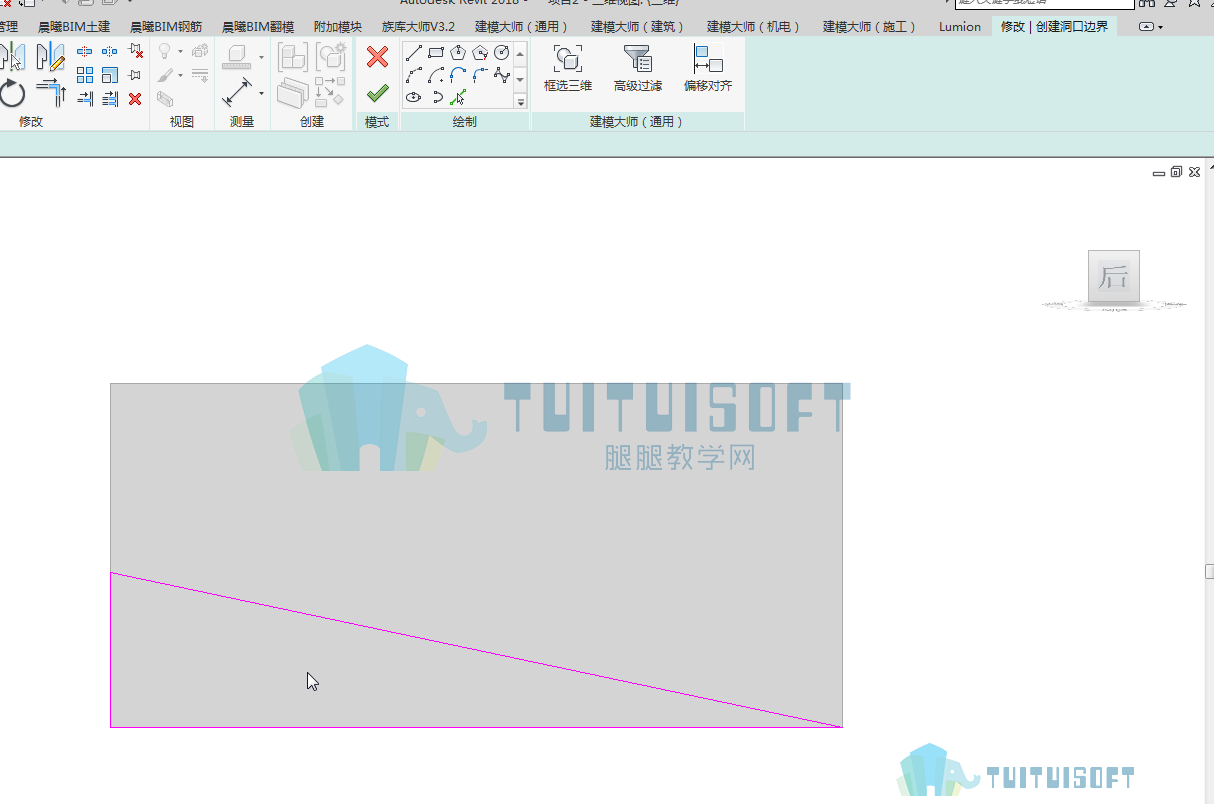Restore down the 3D view window

[1176, 172]
